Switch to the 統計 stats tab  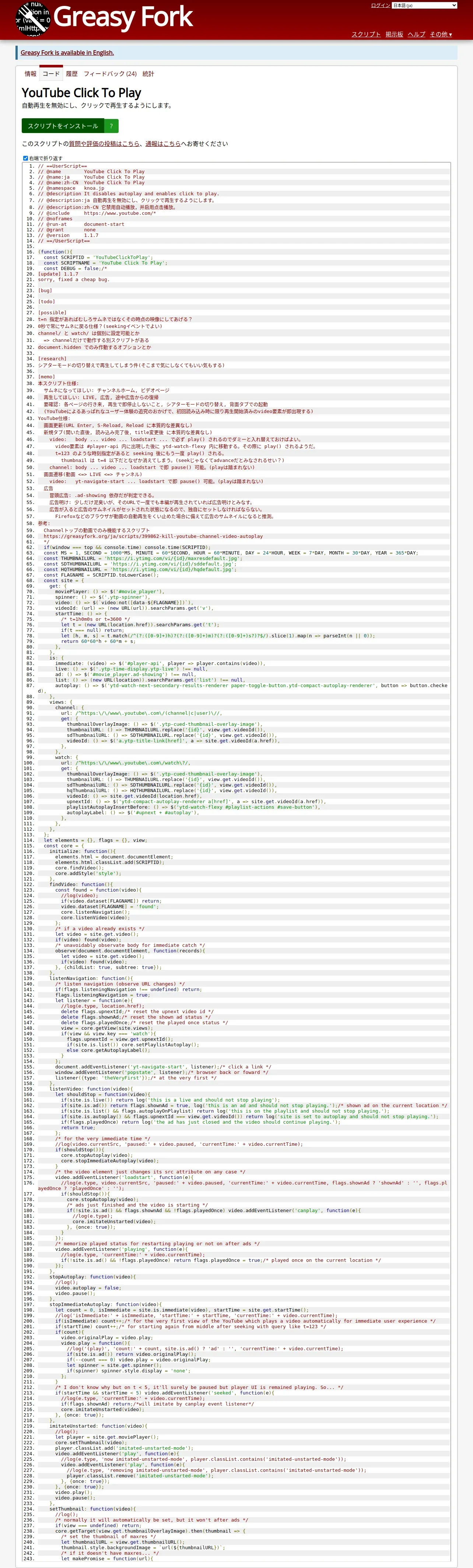[x=148, y=74]
